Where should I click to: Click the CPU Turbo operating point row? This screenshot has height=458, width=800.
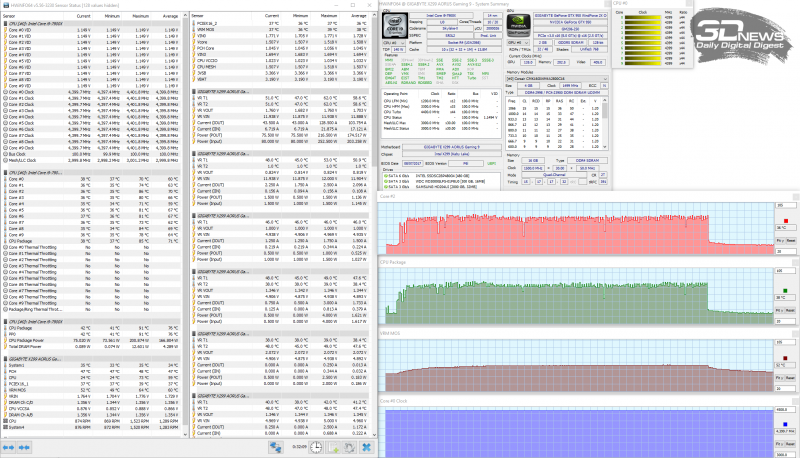pyautogui.click(x=442, y=112)
